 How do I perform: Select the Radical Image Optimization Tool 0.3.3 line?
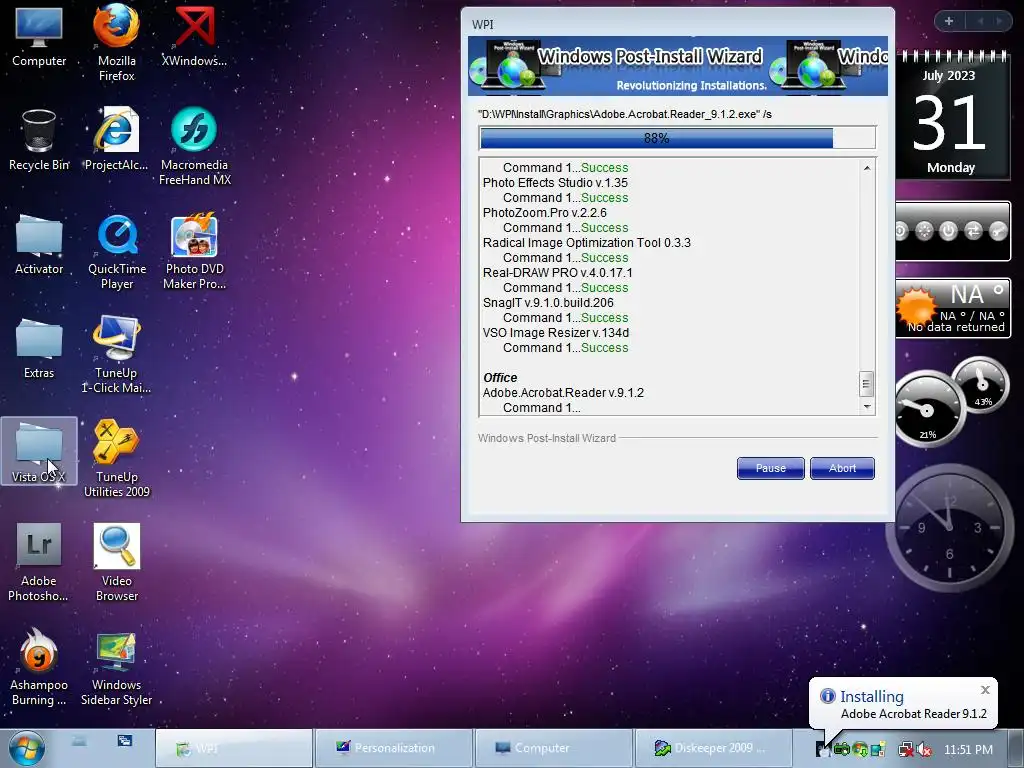[586, 243]
